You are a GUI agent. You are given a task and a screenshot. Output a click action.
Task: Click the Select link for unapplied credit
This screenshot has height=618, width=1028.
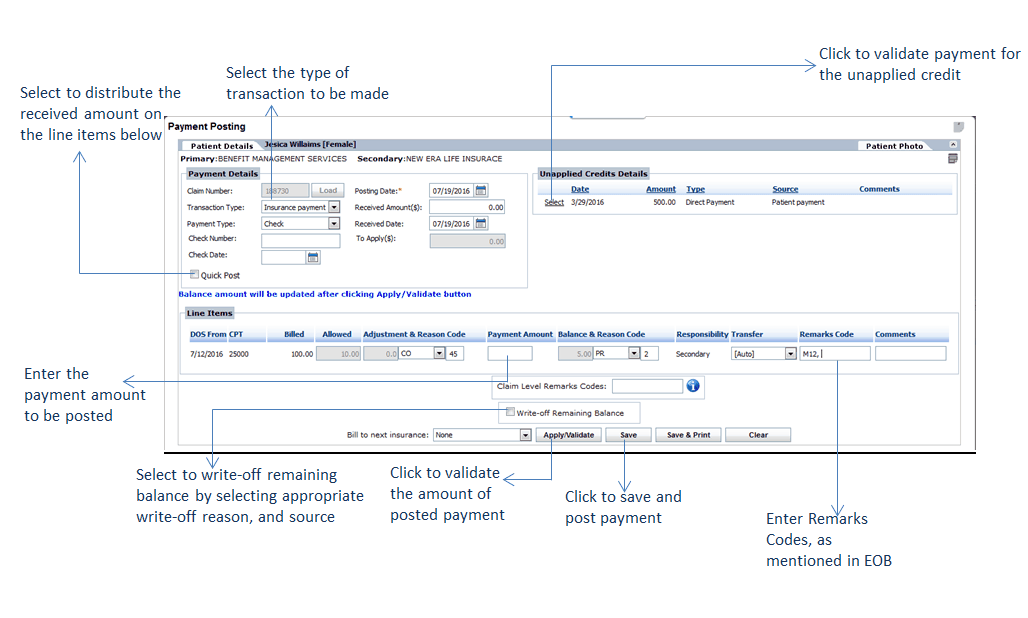(x=554, y=203)
